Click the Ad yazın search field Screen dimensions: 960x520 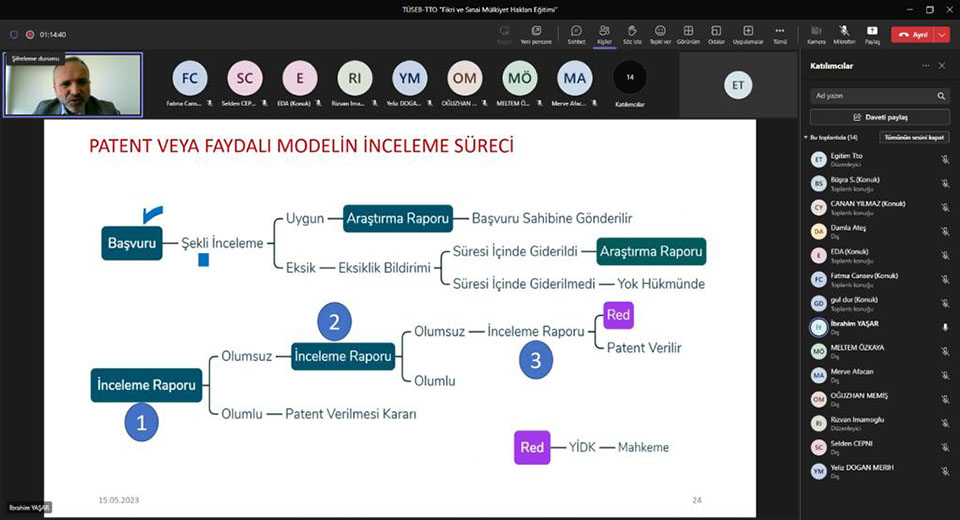[x=872, y=96]
